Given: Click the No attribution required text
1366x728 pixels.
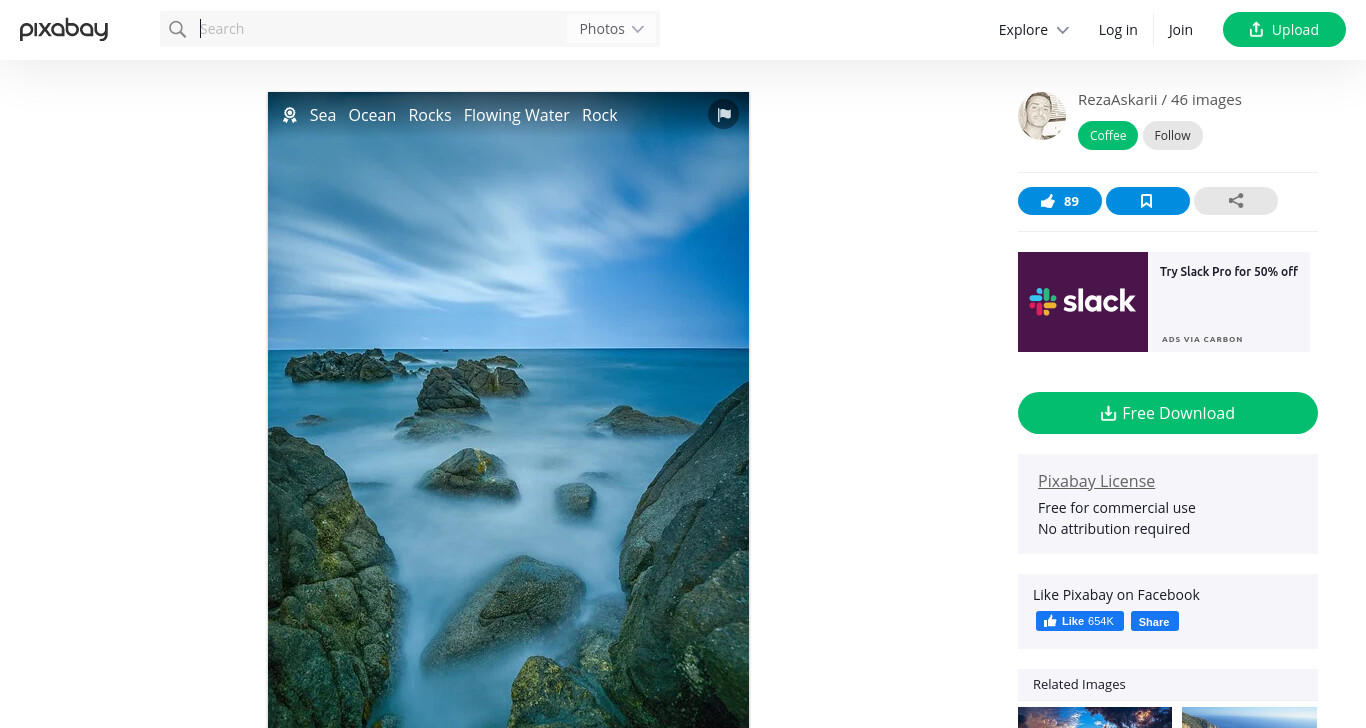Looking at the screenshot, I should click(1114, 529).
